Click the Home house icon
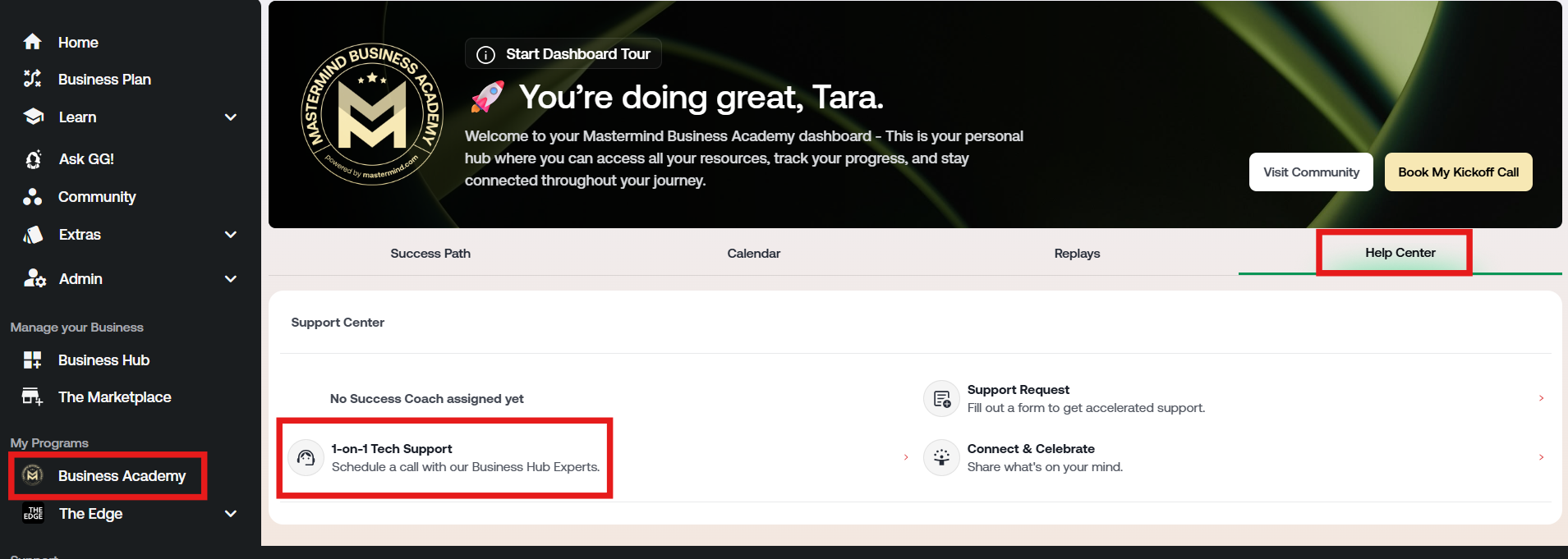Viewport: 1568px width, 559px height. coord(33,42)
